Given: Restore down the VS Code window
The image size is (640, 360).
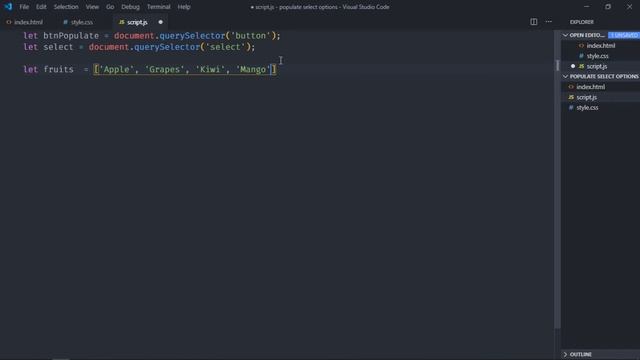Looking at the screenshot, I should tap(608, 7).
